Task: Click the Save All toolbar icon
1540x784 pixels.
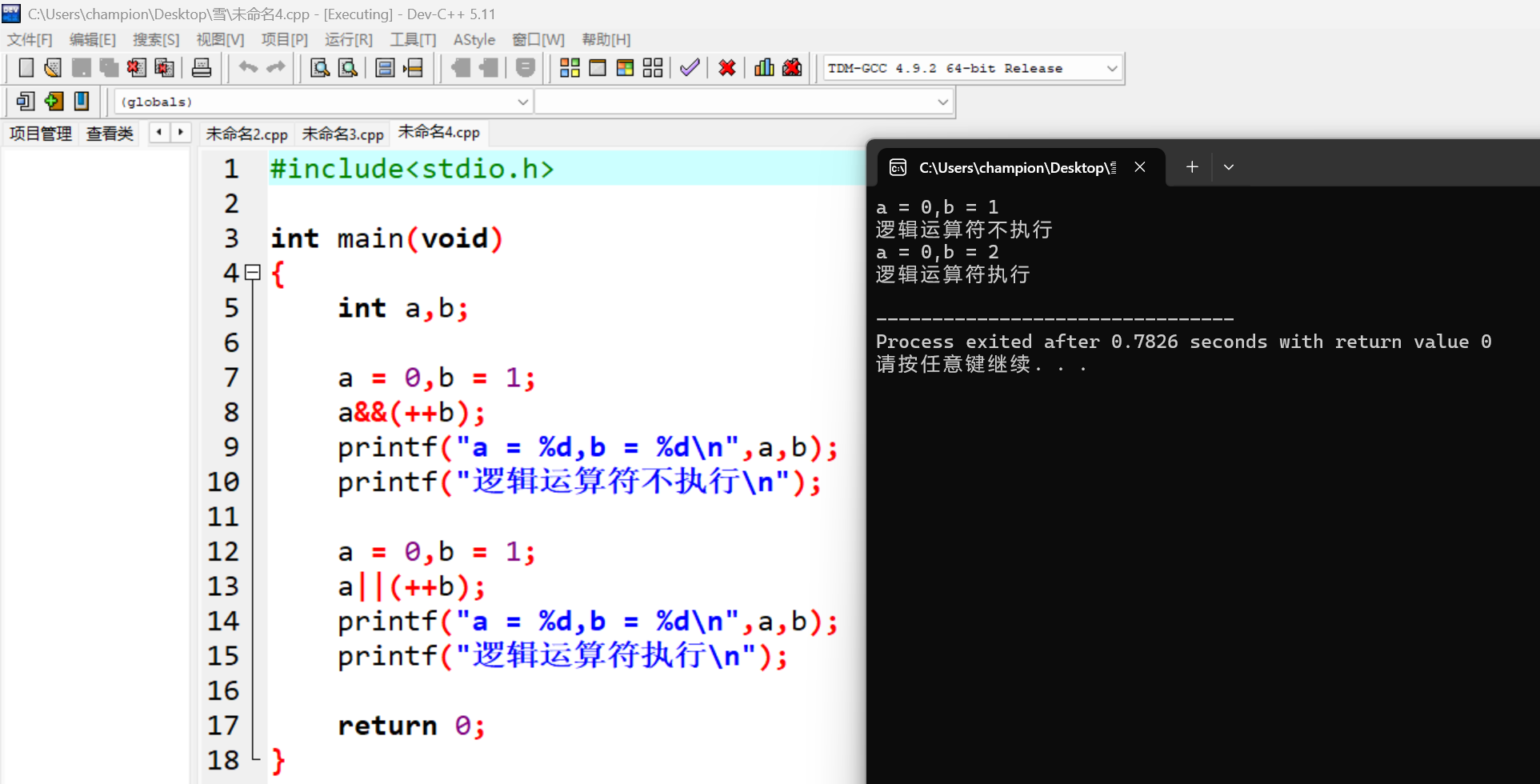Action: [109, 68]
